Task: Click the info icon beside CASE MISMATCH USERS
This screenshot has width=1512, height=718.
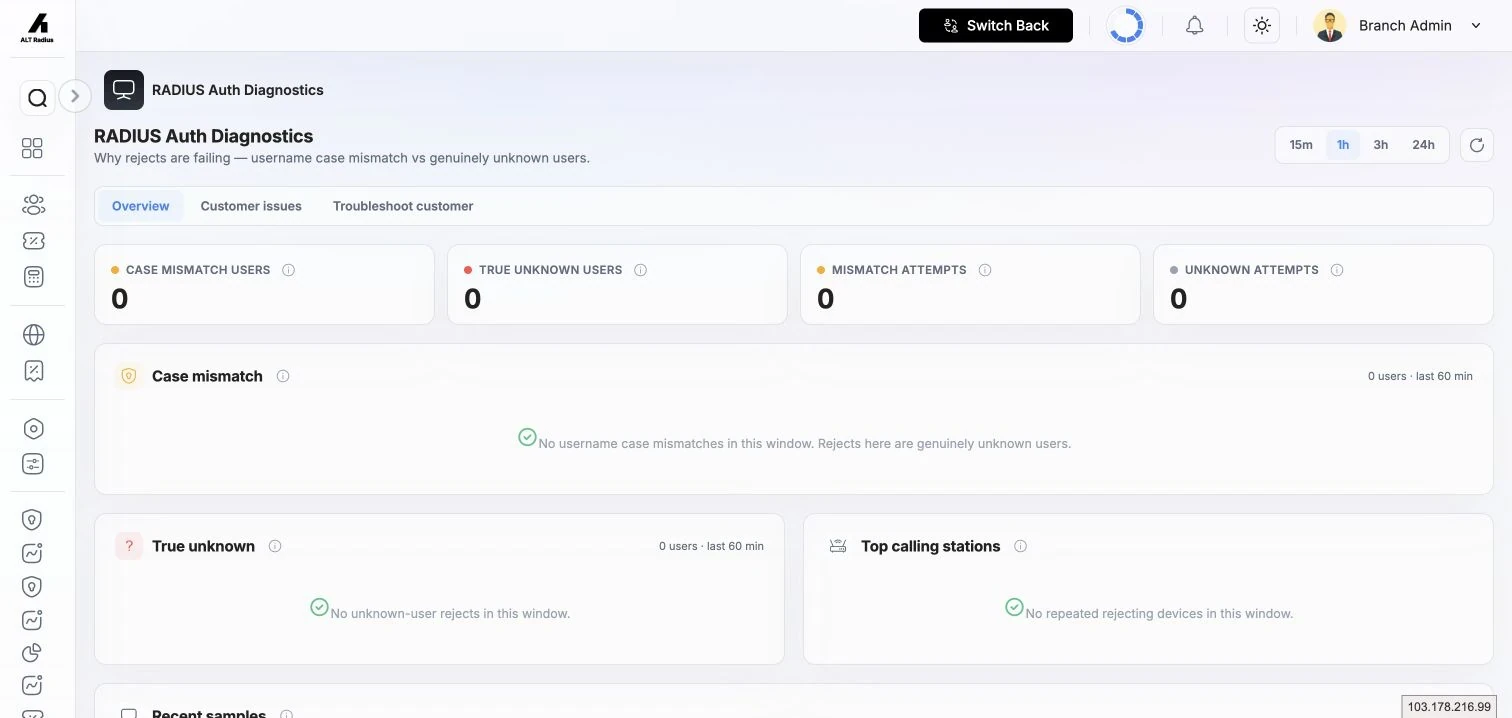Action: (289, 270)
